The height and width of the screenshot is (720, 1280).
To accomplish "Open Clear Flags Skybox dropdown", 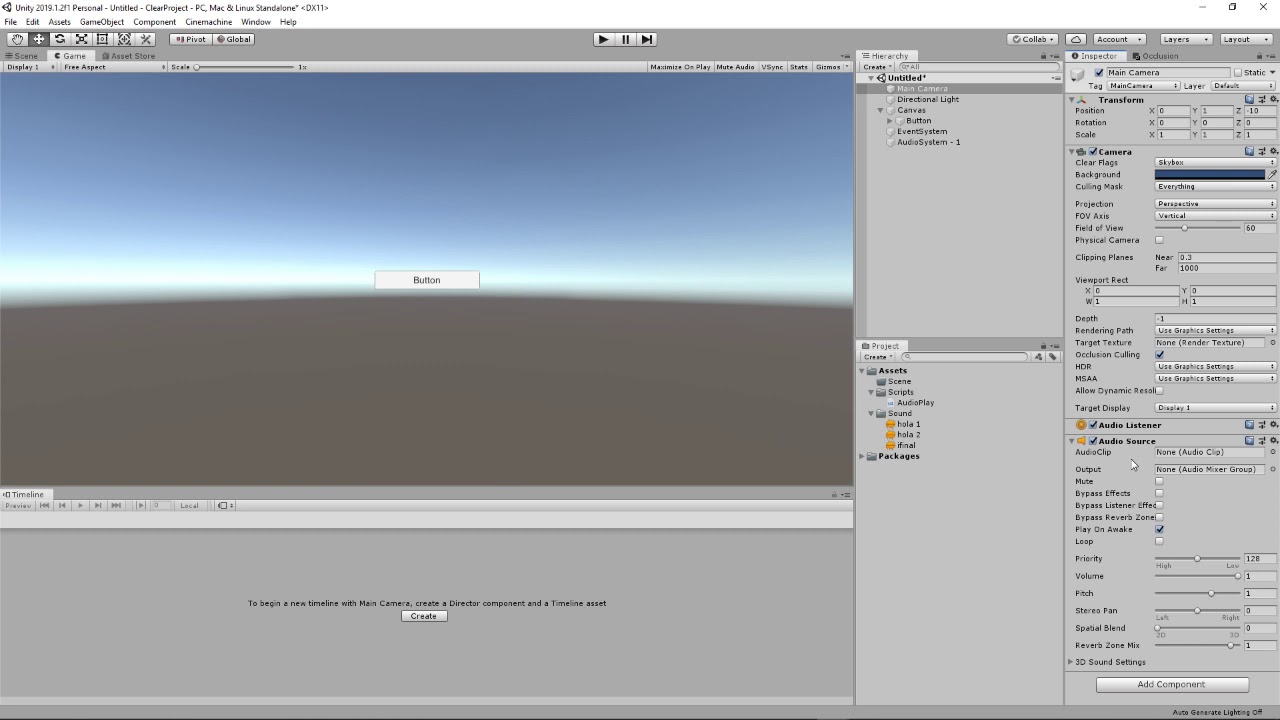I will coord(1215,162).
